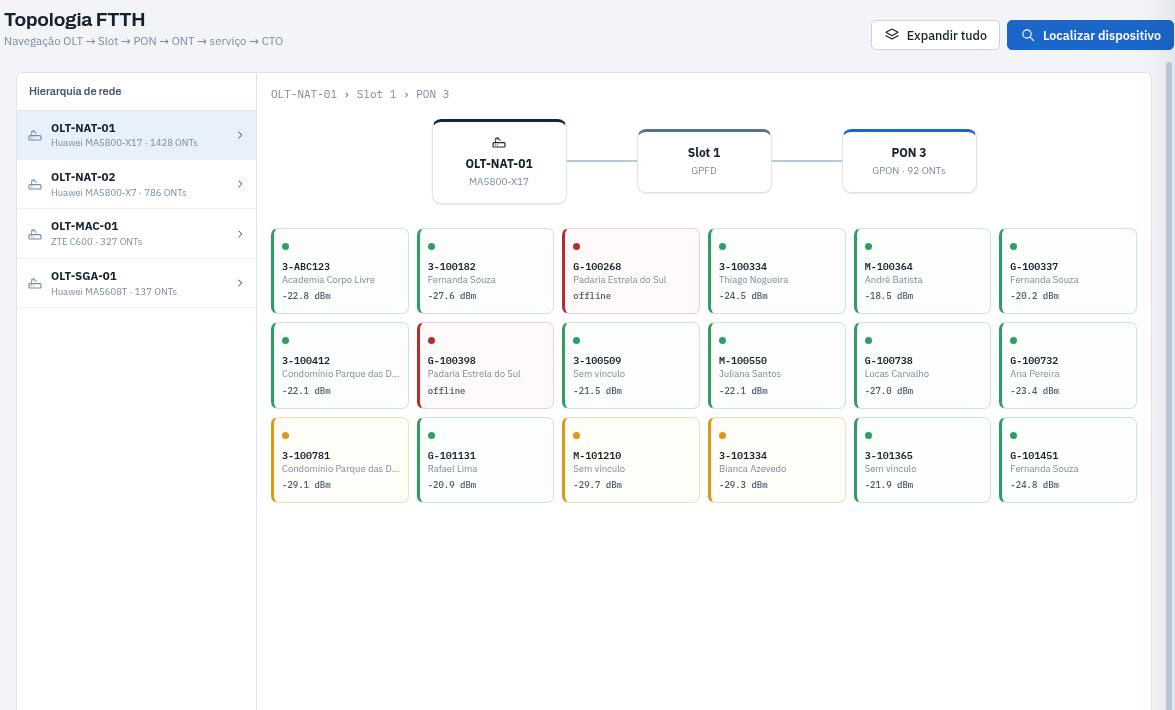Viewport: 1175px width, 710px height.
Task: Click the router icon beside OLT-SGA-01
Action: [34, 283]
